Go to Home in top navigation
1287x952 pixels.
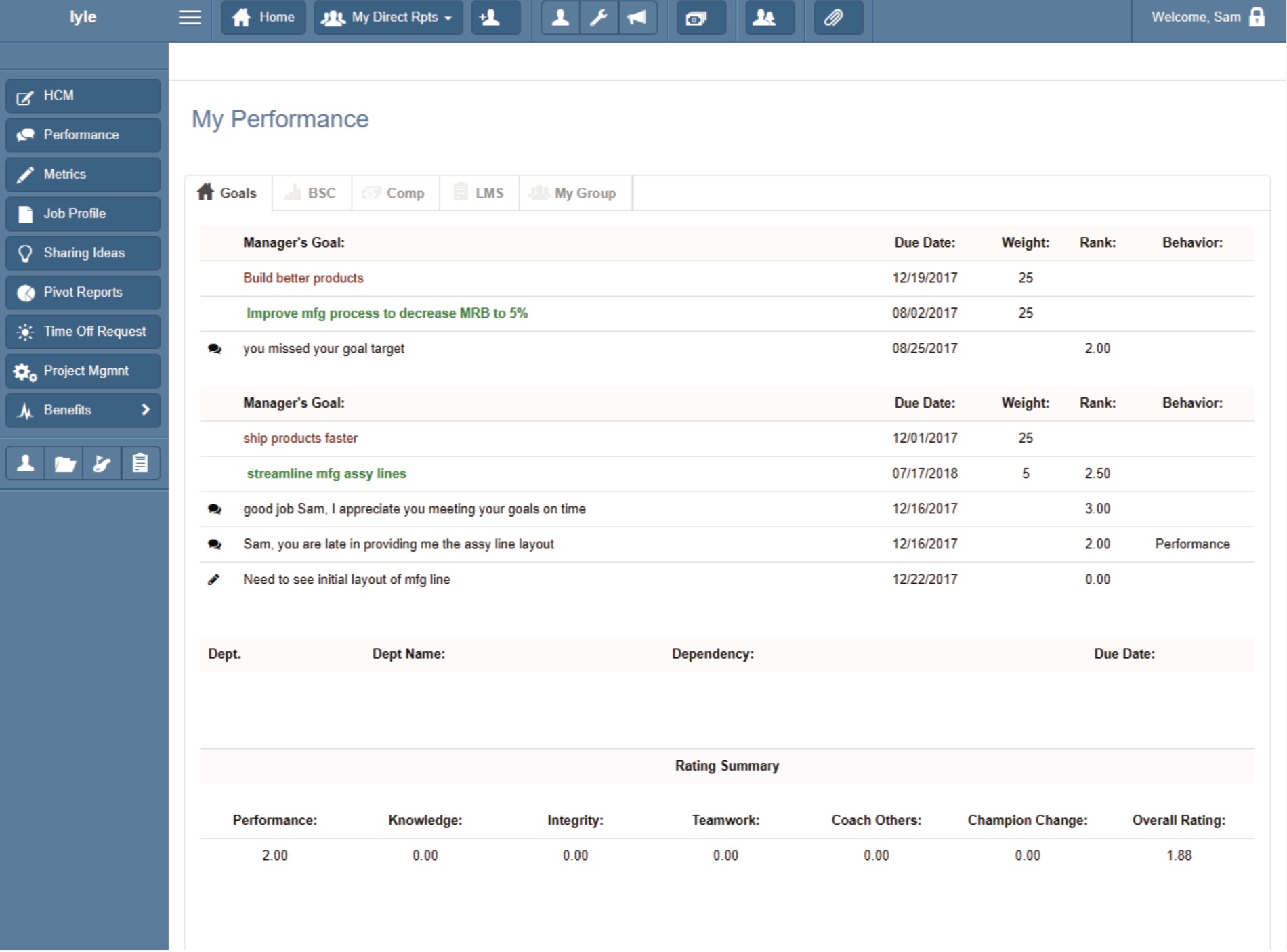pos(263,18)
